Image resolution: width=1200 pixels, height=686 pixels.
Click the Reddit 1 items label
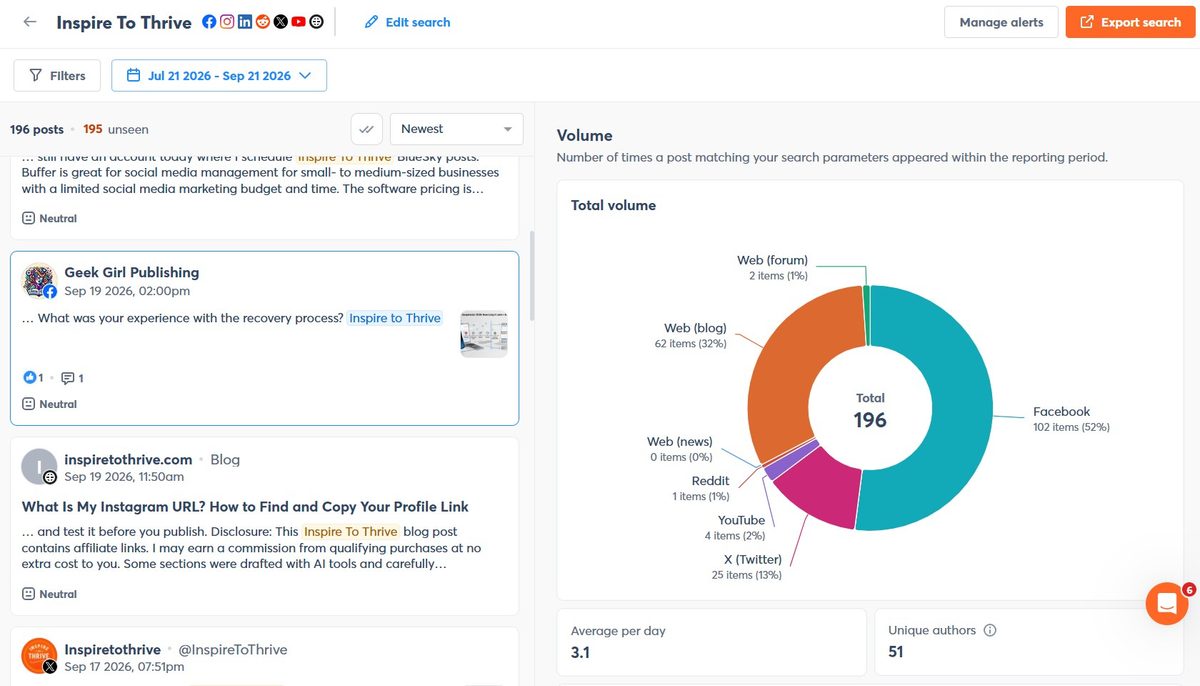click(701, 488)
